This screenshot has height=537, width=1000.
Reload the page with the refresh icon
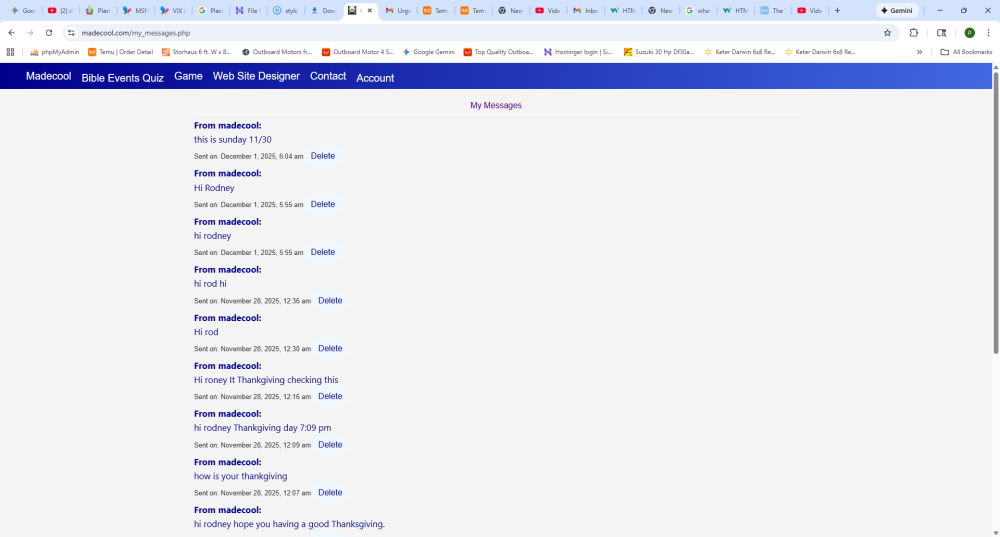[49, 32]
